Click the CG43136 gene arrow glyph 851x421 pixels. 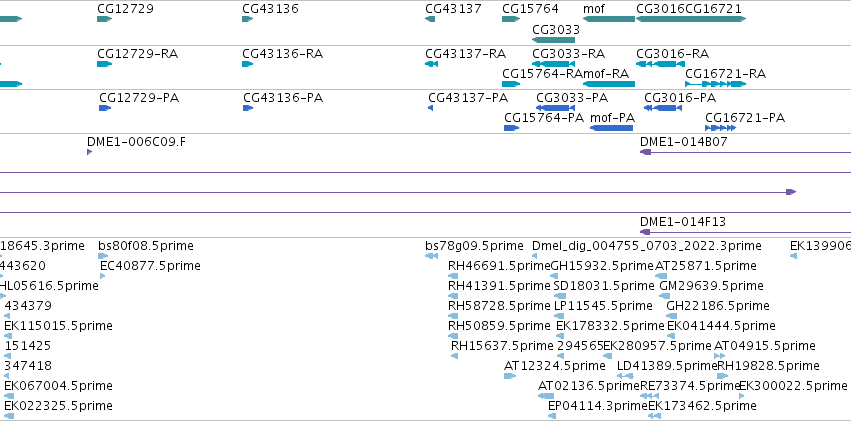click(247, 19)
